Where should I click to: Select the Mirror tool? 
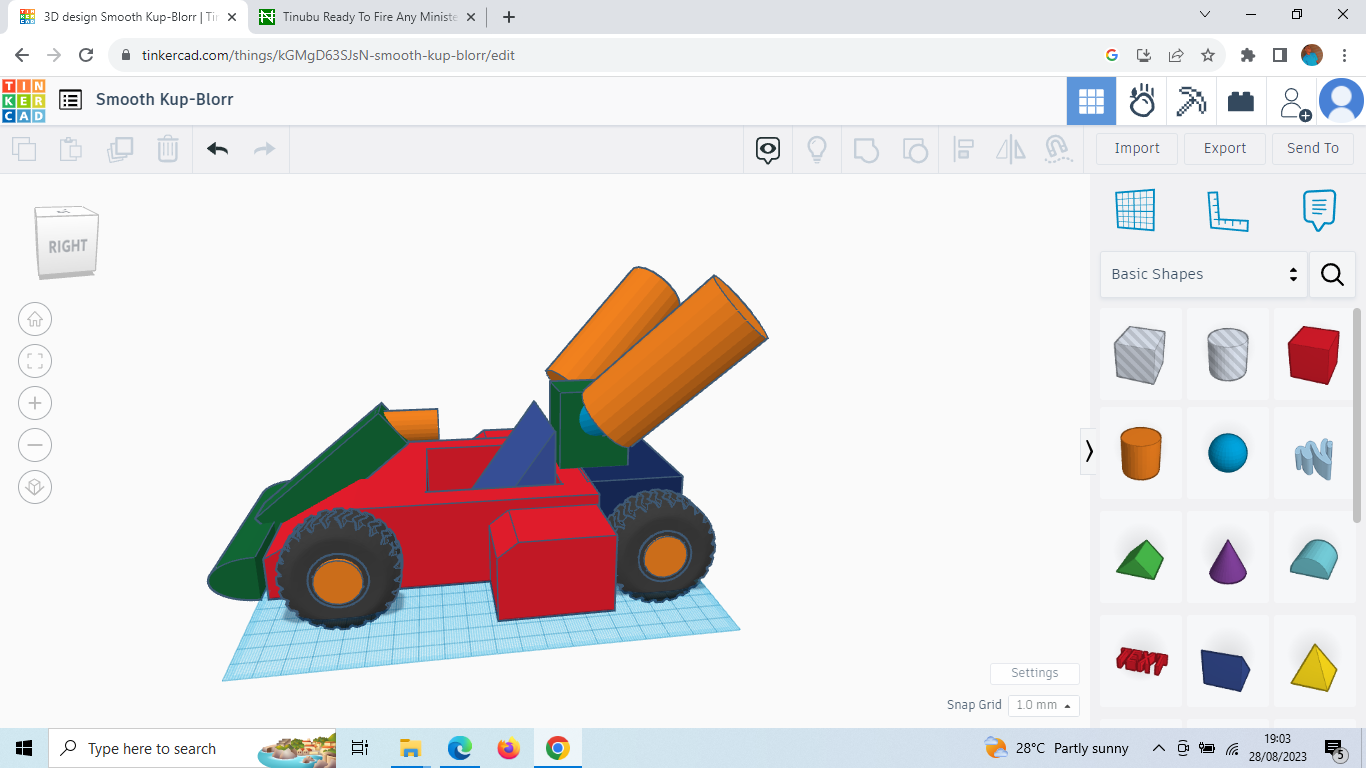[x=1010, y=149]
